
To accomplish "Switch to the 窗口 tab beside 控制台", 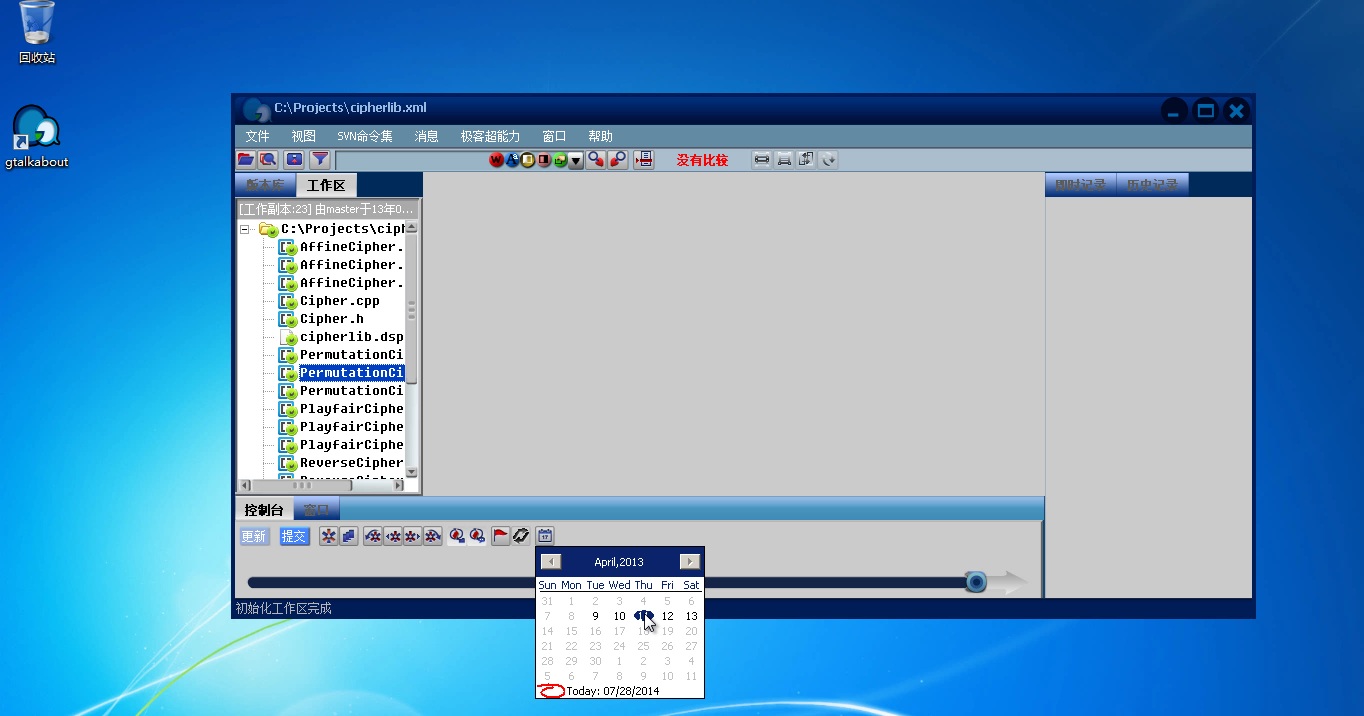I will pos(317,510).
